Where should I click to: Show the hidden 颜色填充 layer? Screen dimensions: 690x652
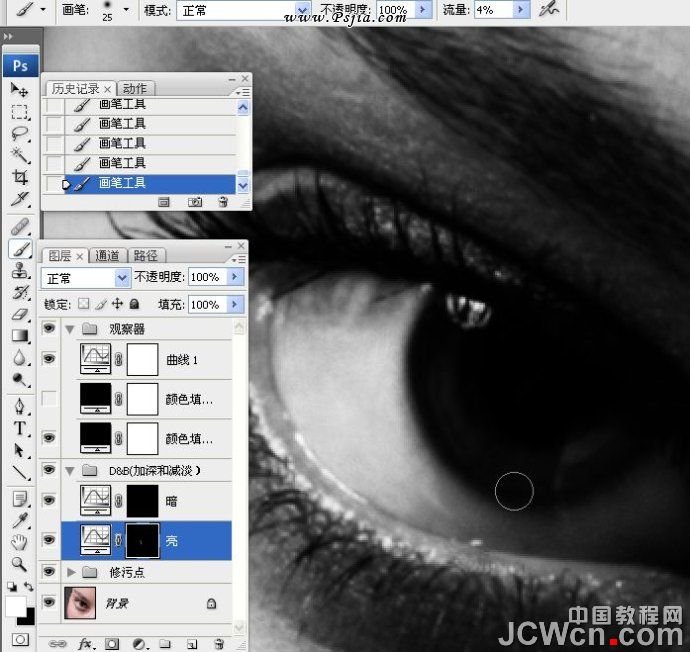click(50, 400)
